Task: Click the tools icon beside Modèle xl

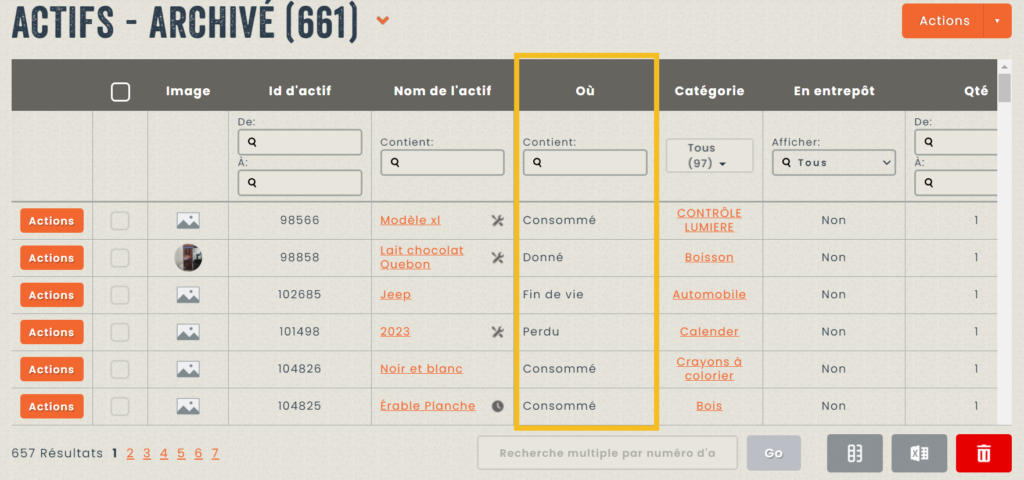Action: (x=498, y=221)
